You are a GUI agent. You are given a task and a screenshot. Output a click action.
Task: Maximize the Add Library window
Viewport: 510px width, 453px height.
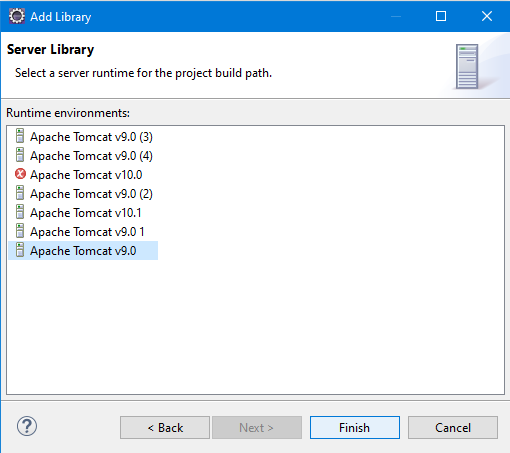(x=441, y=16)
